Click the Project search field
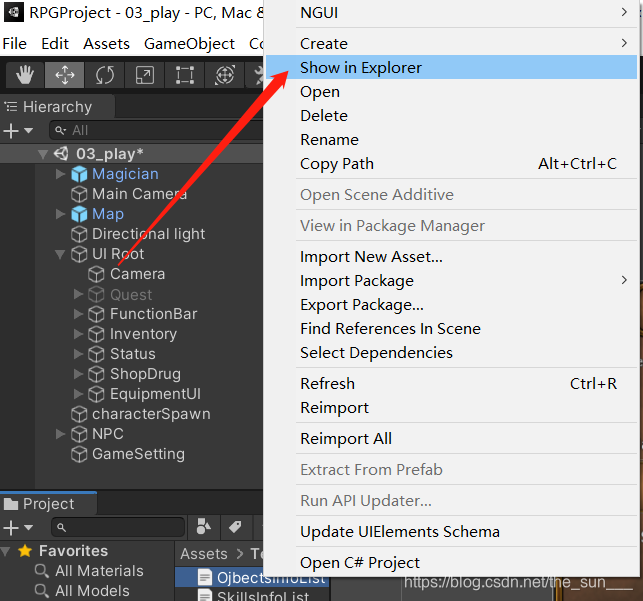The height and width of the screenshot is (601, 643). coord(118,527)
